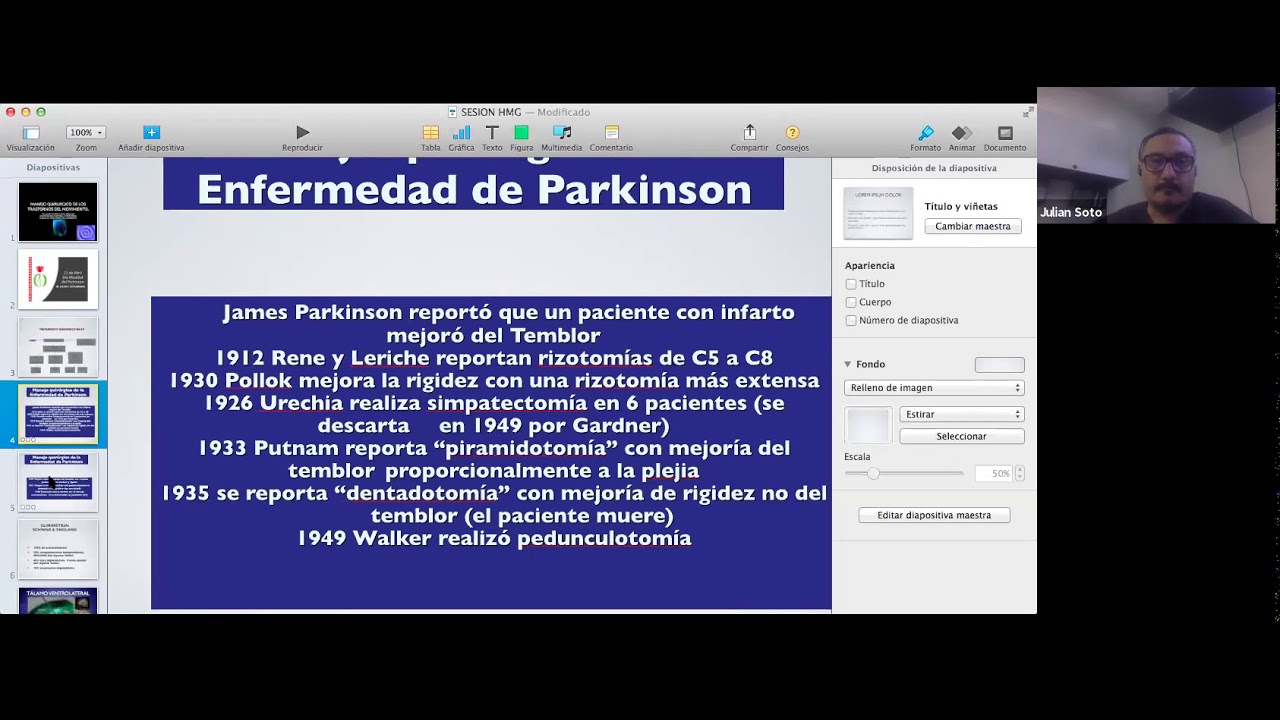This screenshot has height=720, width=1280.
Task: Click the Escala percentage stepper arrows
Action: pos(1020,473)
